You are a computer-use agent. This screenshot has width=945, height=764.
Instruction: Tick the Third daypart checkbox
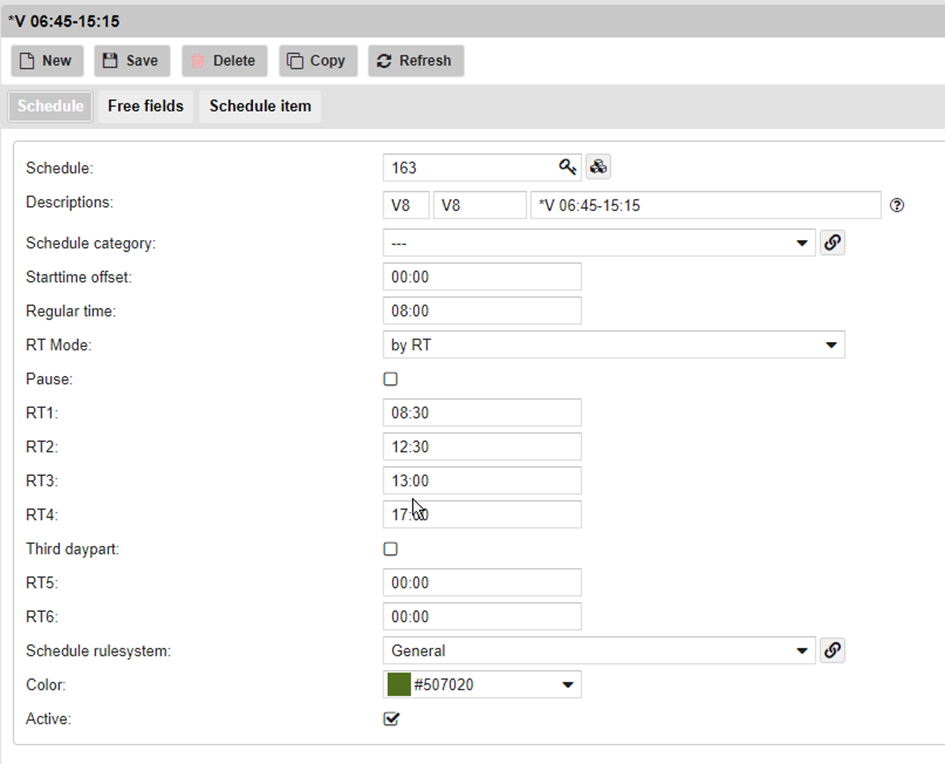click(391, 549)
